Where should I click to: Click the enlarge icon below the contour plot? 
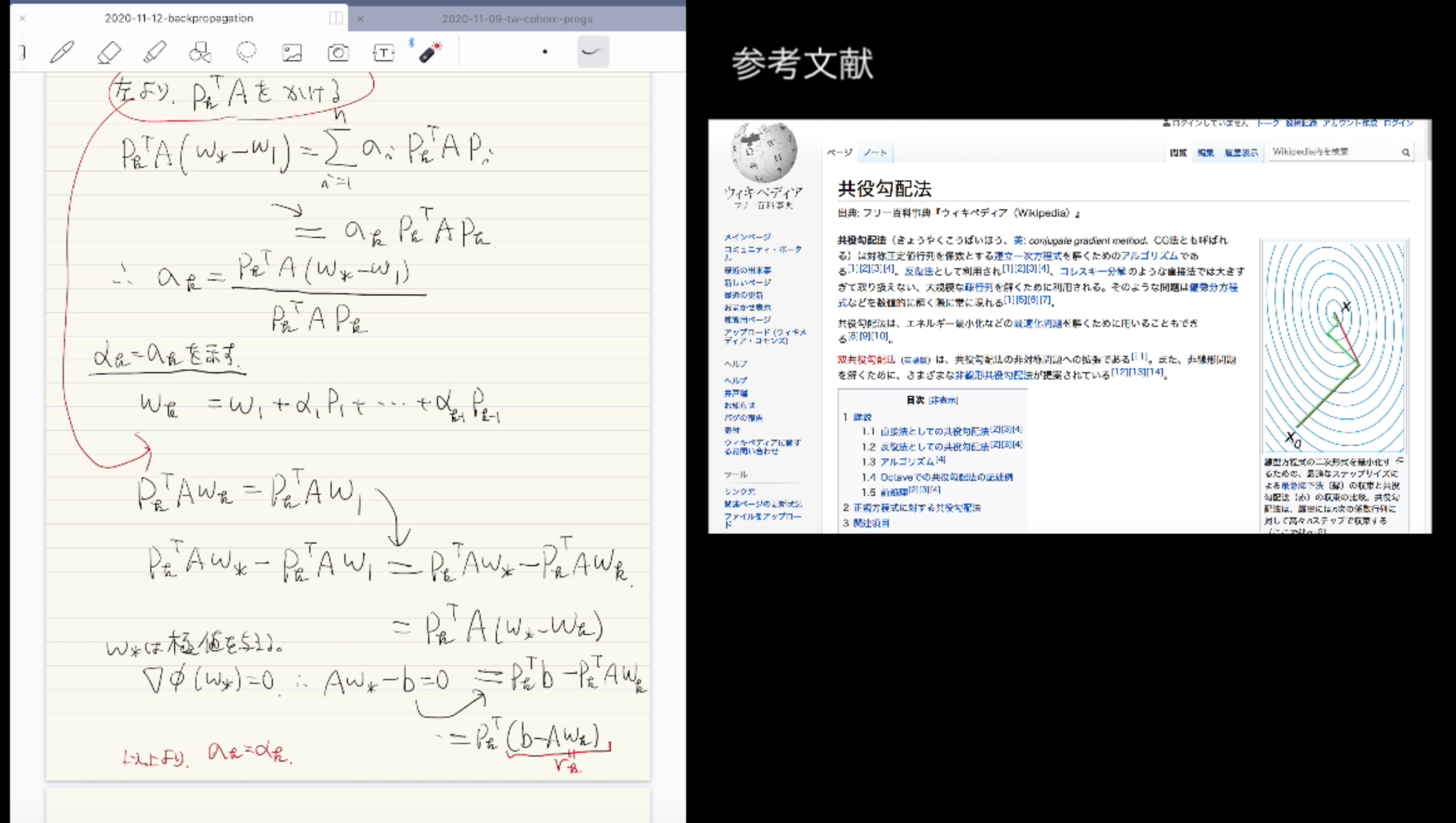pos(1400,460)
